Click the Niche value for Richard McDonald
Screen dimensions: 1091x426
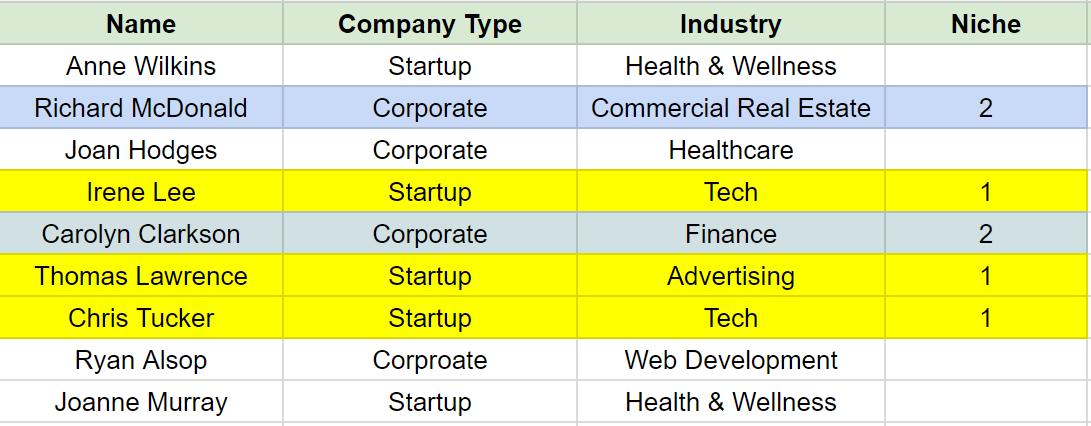(986, 108)
